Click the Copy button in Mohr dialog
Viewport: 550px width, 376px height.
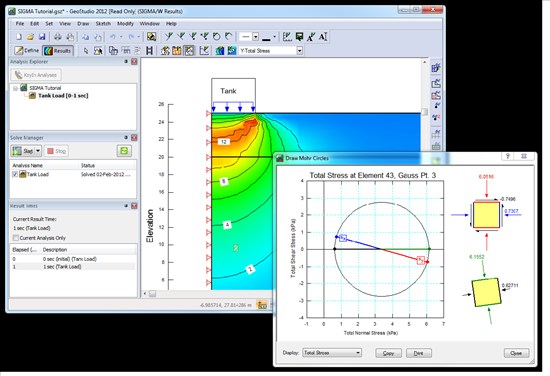click(388, 353)
